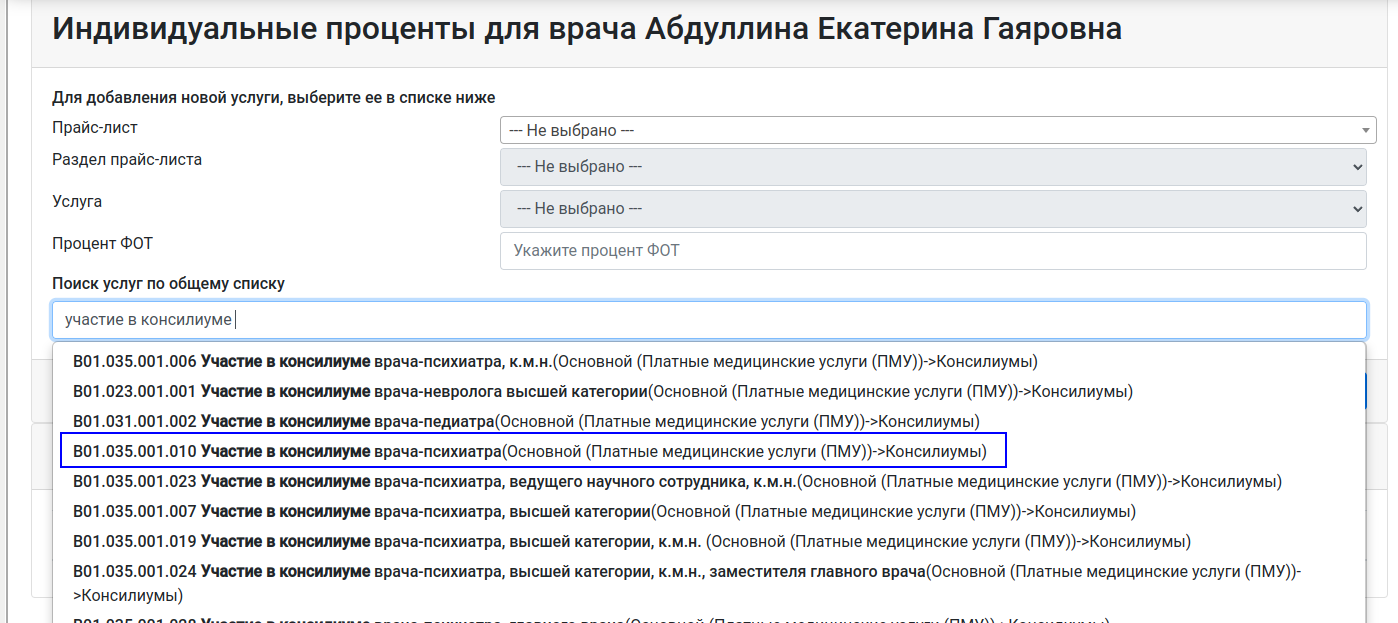Viewport: 1398px width, 623px height.
Task: Click the Прайс-лист field label
Action: [95, 128]
